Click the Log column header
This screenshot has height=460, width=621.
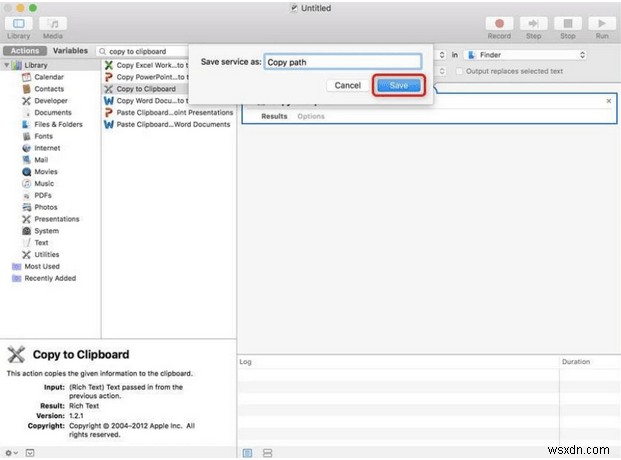[246, 362]
